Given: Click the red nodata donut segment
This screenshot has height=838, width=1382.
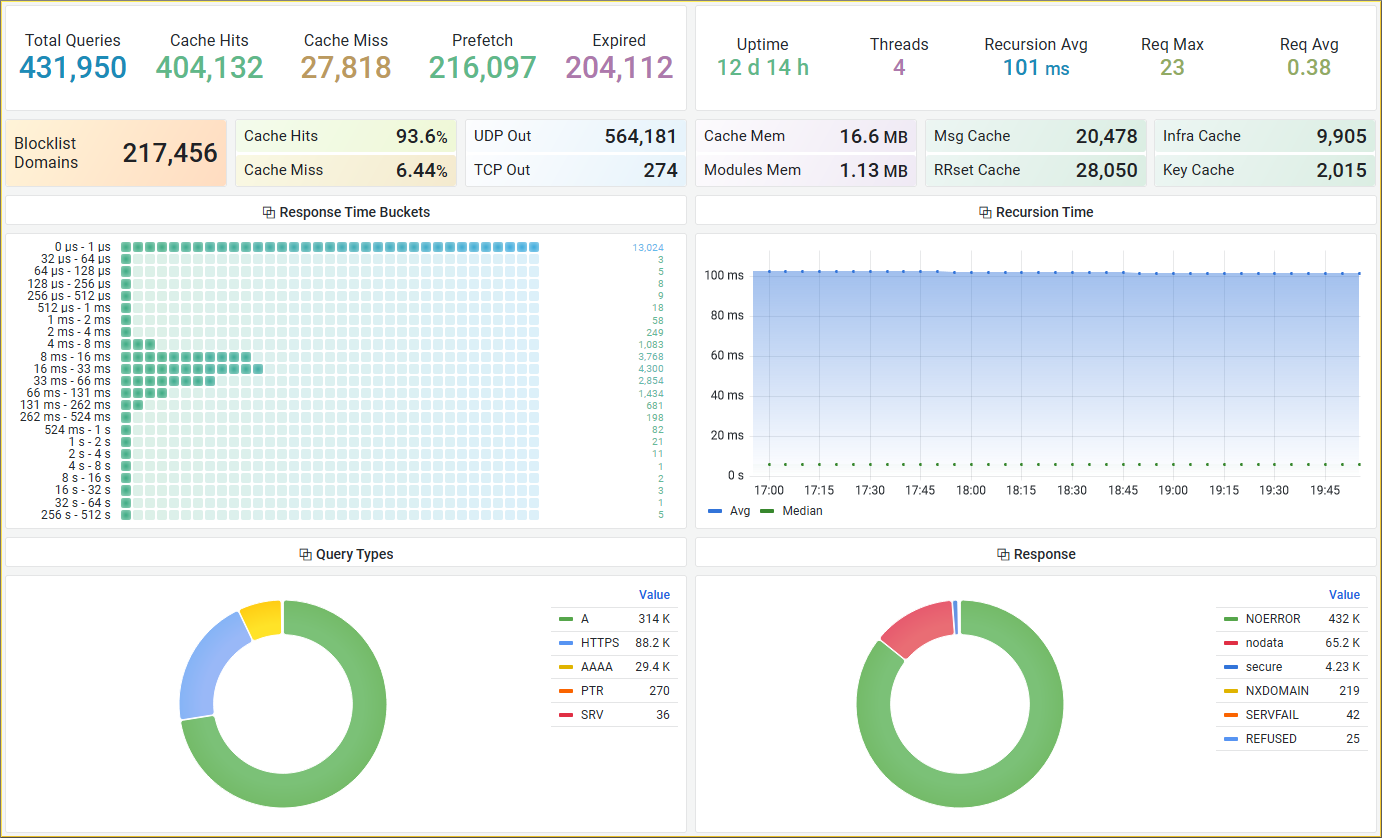Looking at the screenshot, I should coord(913,627).
